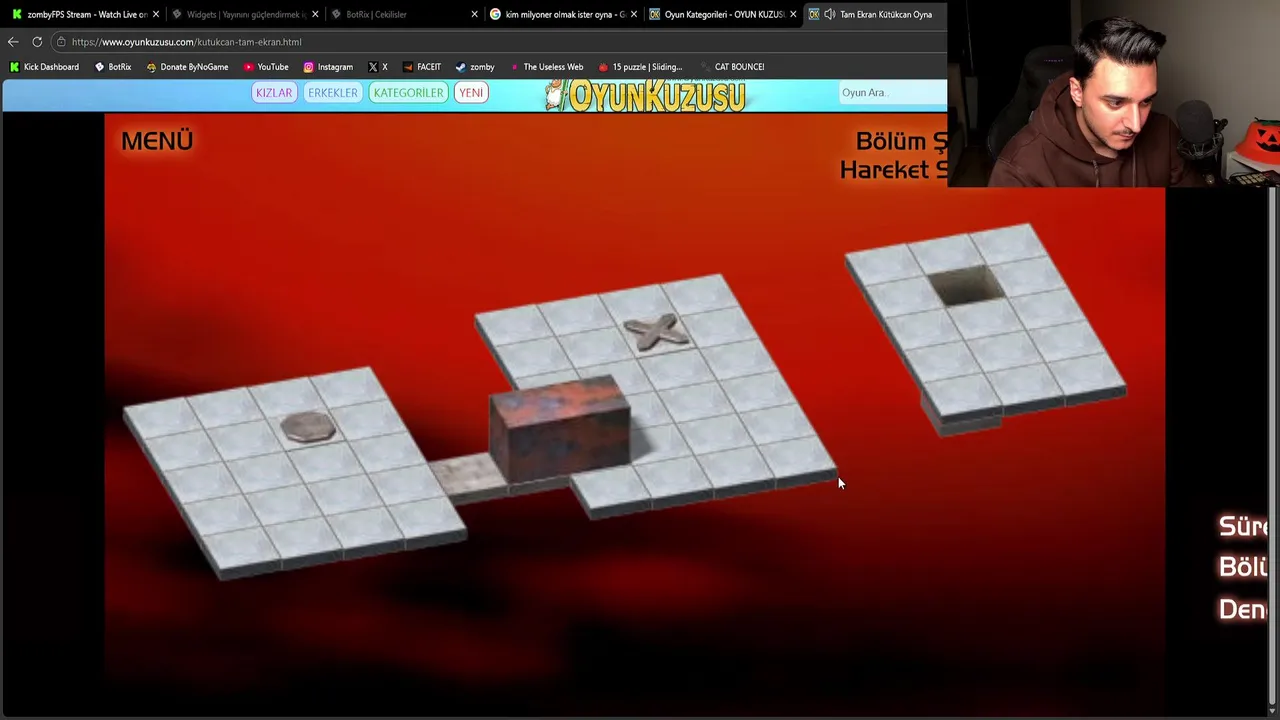The width and height of the screenshot is (1280, 720).
Task: Close the zombyFPS Stream tab
Action: tap(156, 14)
